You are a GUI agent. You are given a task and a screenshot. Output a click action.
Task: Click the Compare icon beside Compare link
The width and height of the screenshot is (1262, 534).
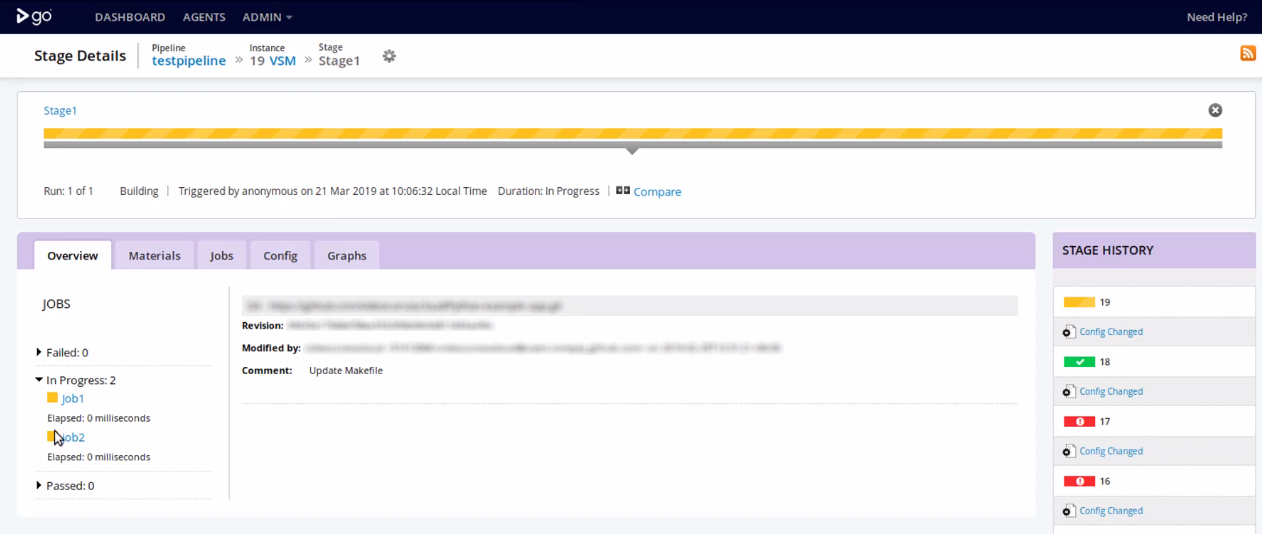623,191
